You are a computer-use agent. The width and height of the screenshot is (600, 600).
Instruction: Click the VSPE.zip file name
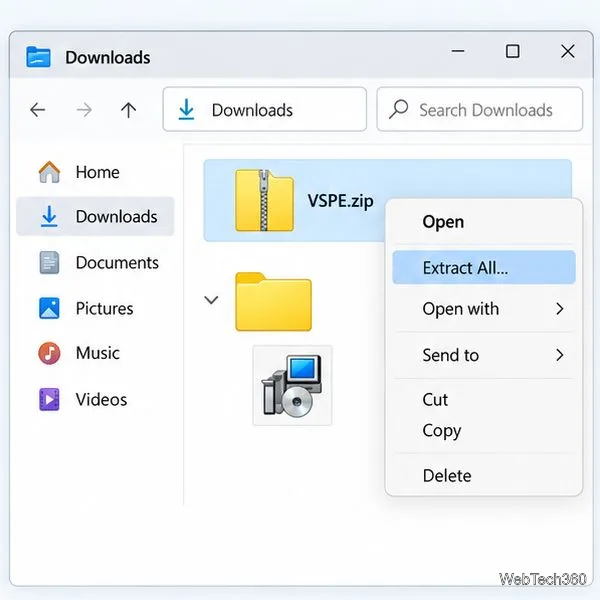341,201
